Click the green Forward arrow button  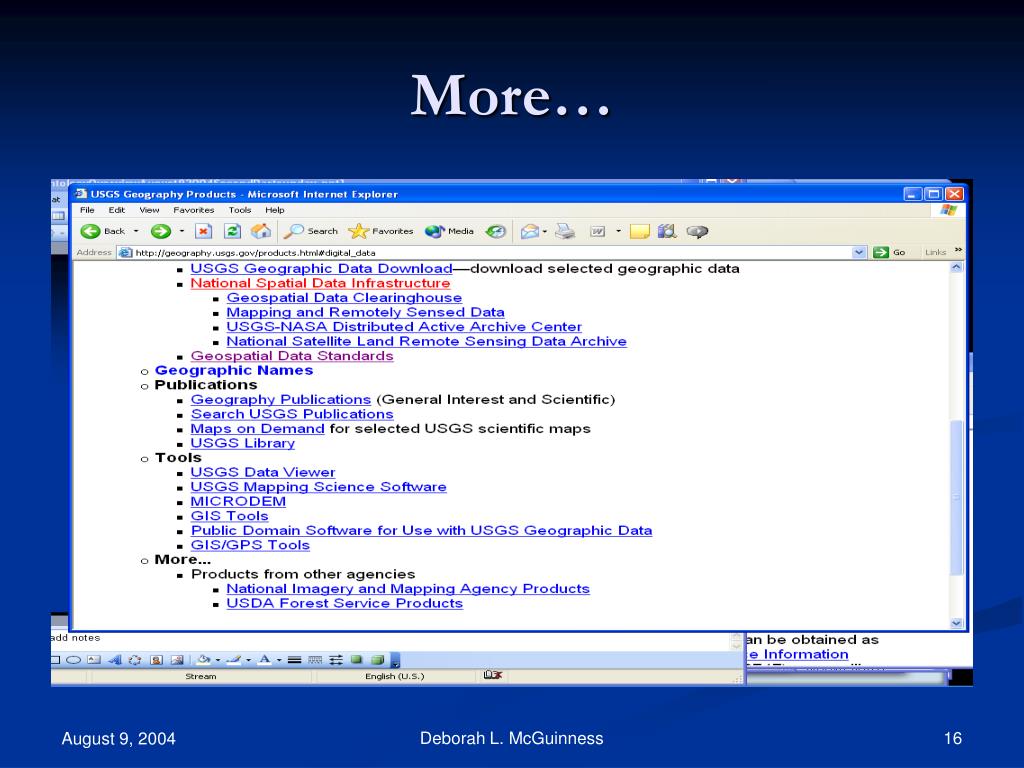click(x=161, y=231)
